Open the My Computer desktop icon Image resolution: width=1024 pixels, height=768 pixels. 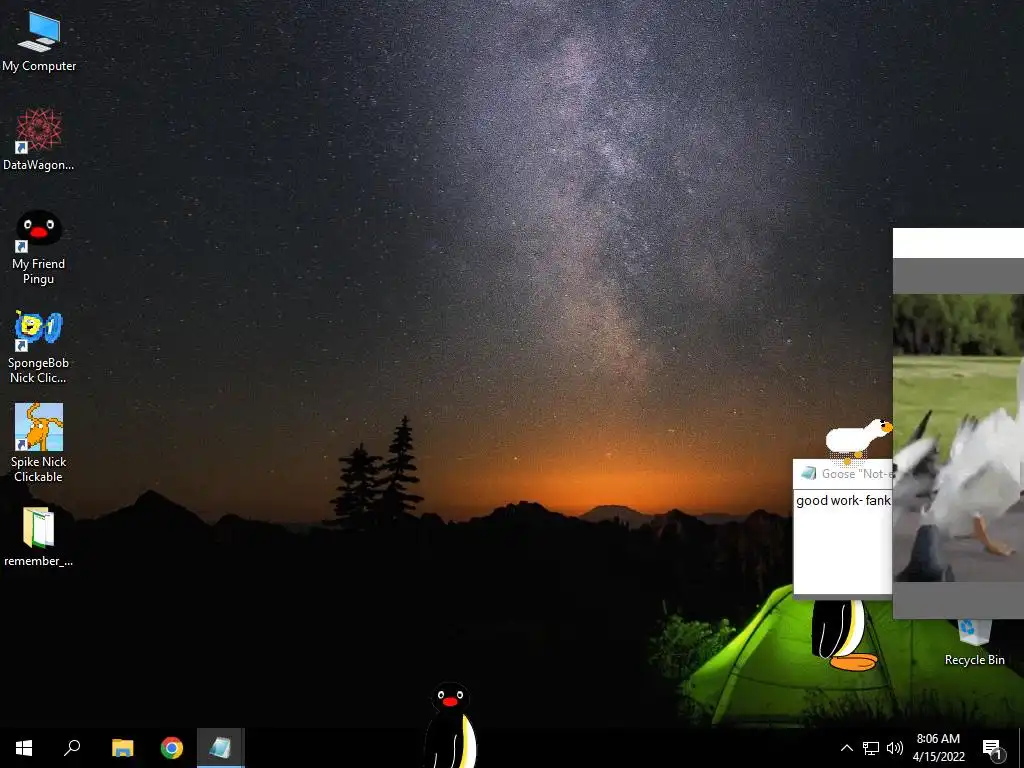pyautogui.click(x=39, y=42)
